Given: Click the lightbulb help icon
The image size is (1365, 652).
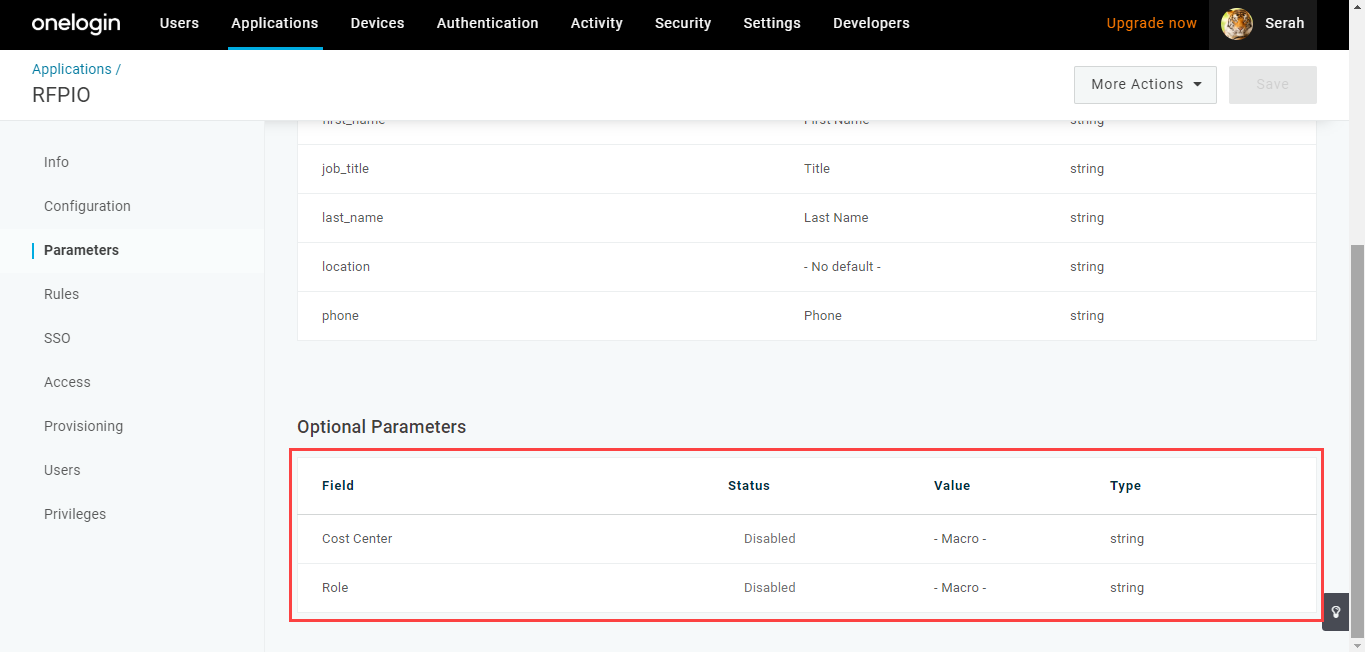Looking at the screenshot, I should click(x=1336, y=612).
